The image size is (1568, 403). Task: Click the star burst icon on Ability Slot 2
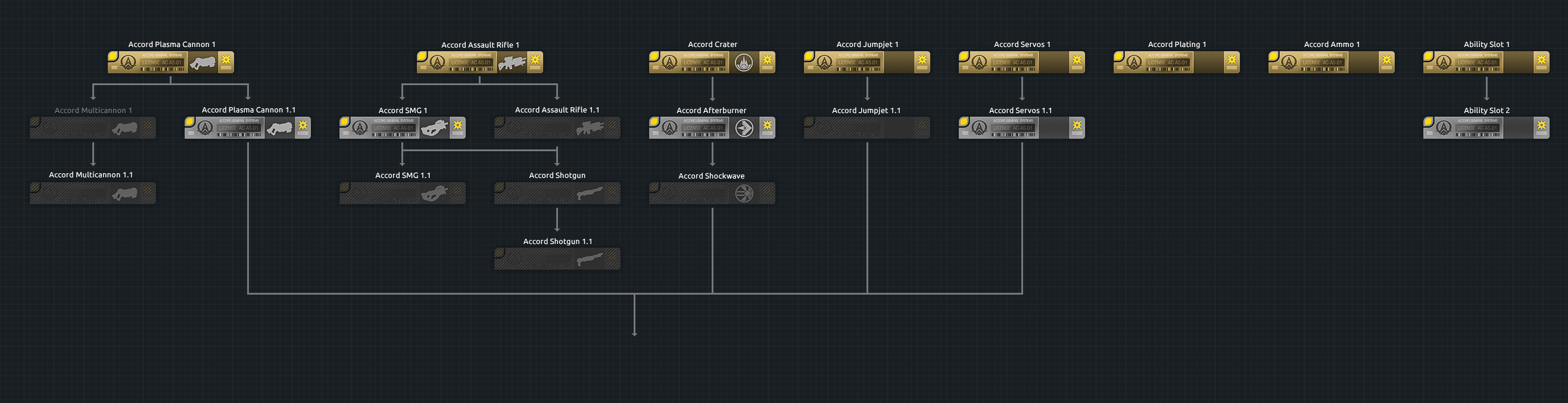[x=1542, y=126]
